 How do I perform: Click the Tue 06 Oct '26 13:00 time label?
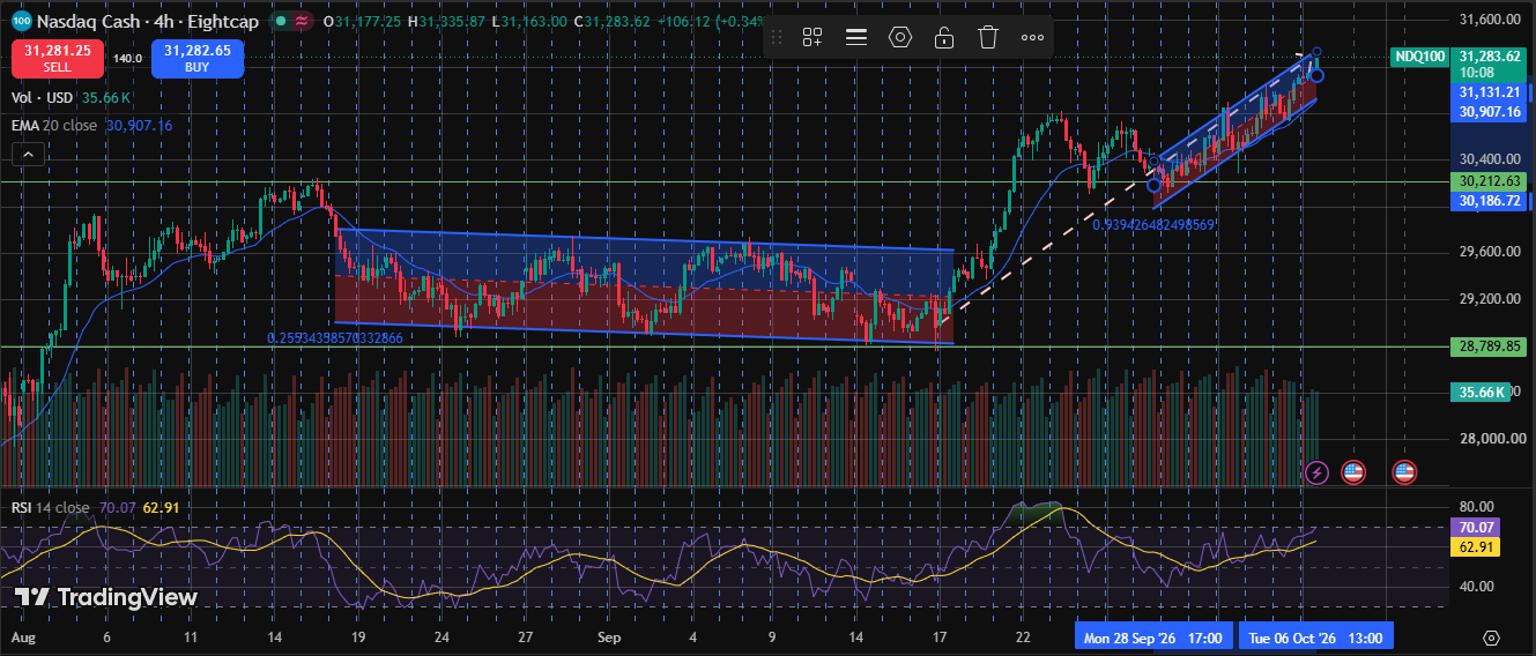pos(1314,638)
